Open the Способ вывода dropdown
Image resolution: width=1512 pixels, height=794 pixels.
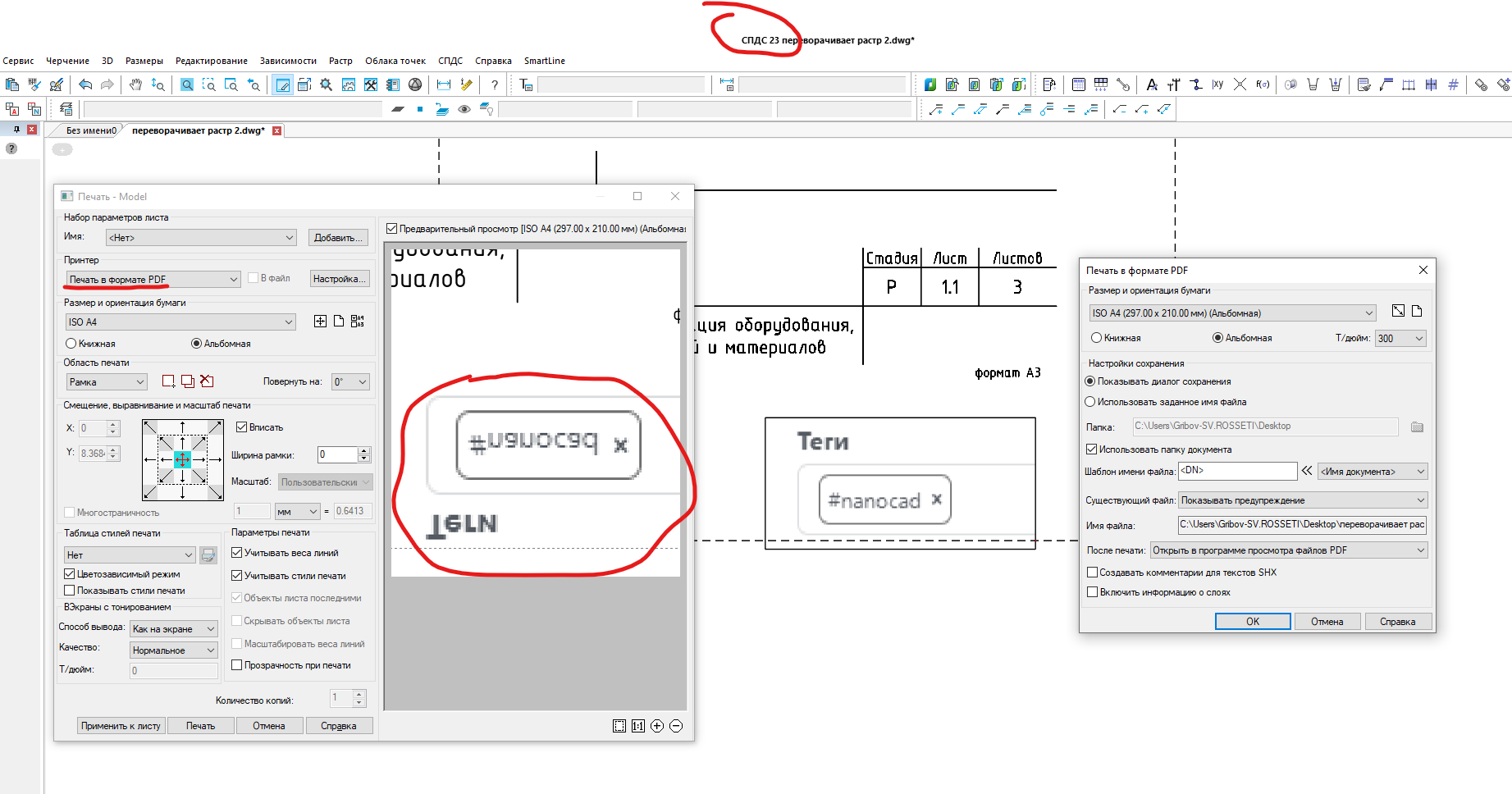(x=174, y=629)
